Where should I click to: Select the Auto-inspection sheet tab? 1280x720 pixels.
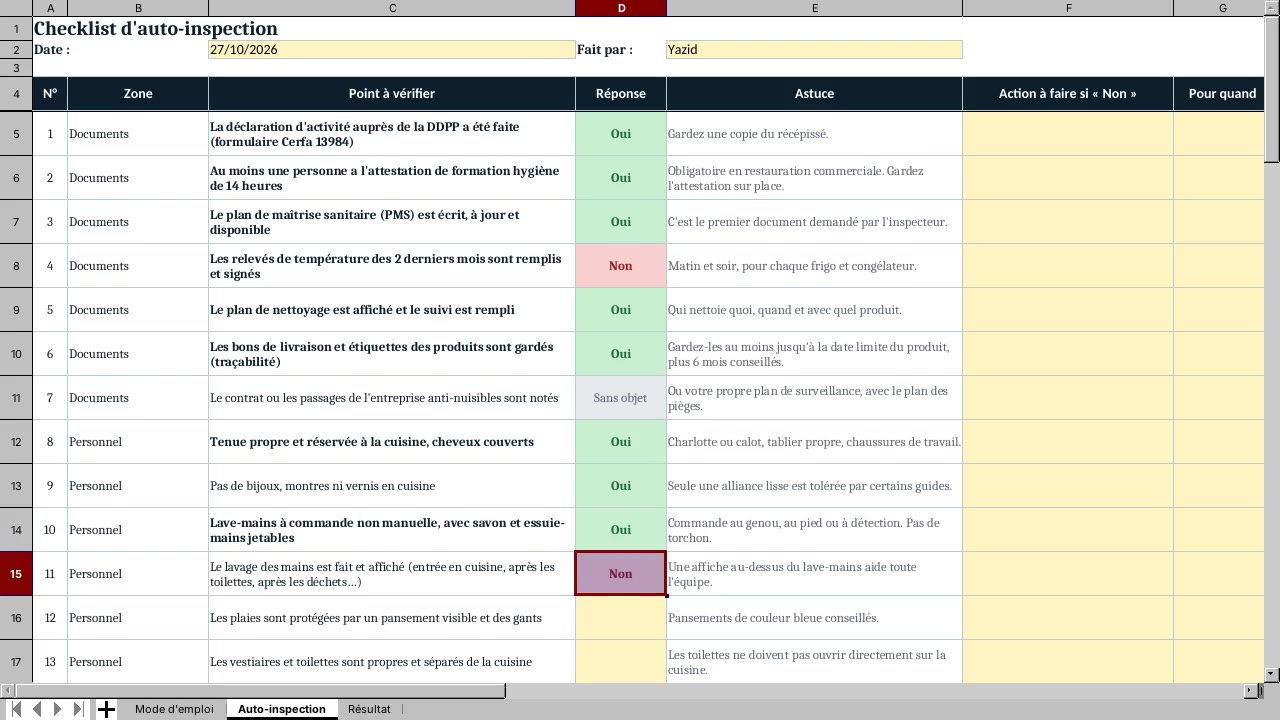[x=281, y=709]
